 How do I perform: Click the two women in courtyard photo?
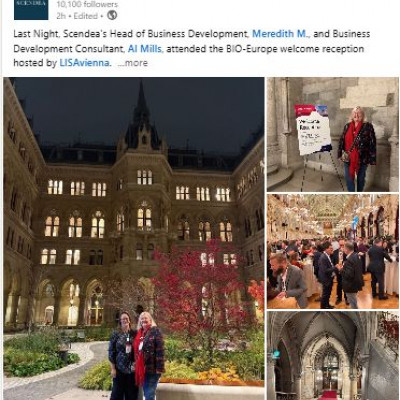137,355
